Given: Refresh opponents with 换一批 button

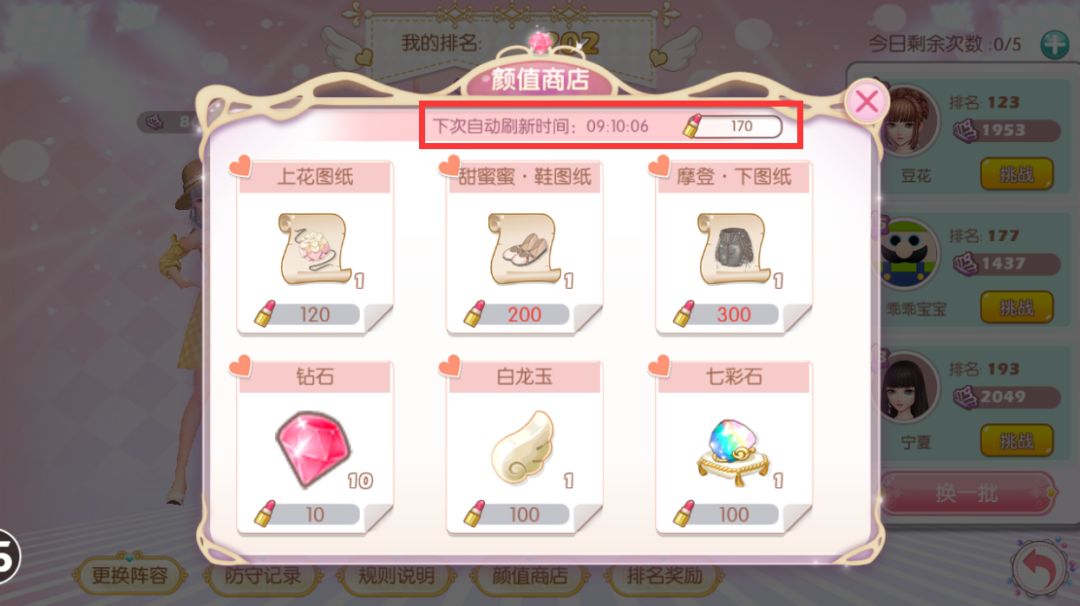Looking at the screenshot, I should click(x=967, y=493).
